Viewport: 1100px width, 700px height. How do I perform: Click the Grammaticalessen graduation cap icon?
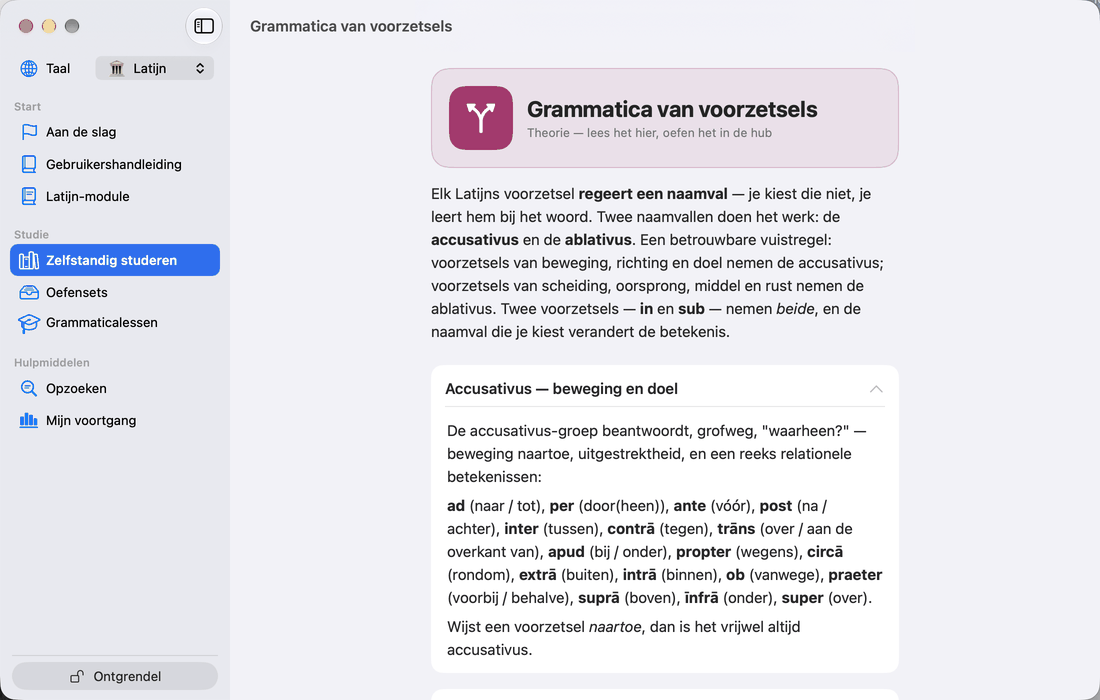pyautogui.click(x=29, y=323)
